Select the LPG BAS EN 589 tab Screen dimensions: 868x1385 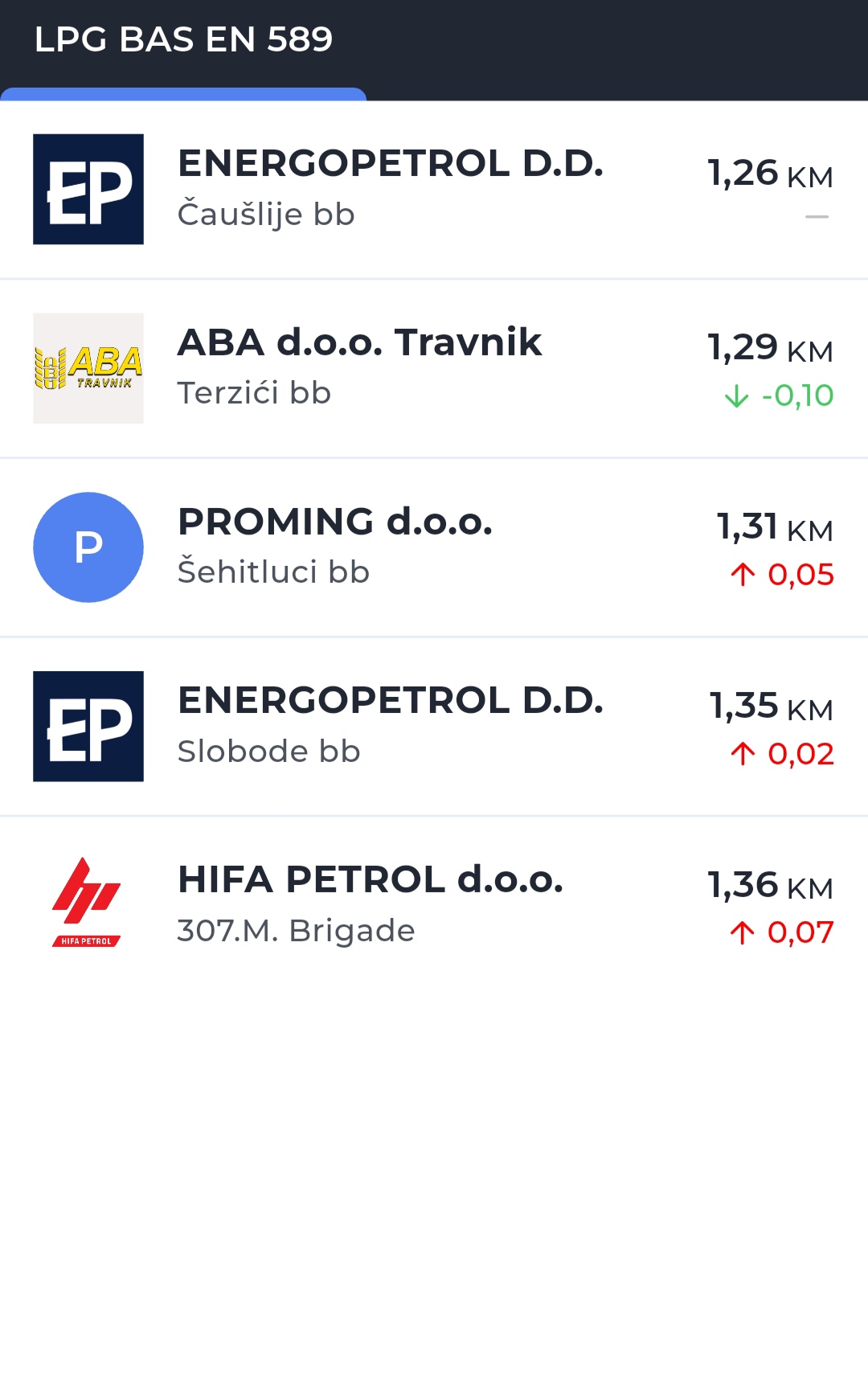183,40
